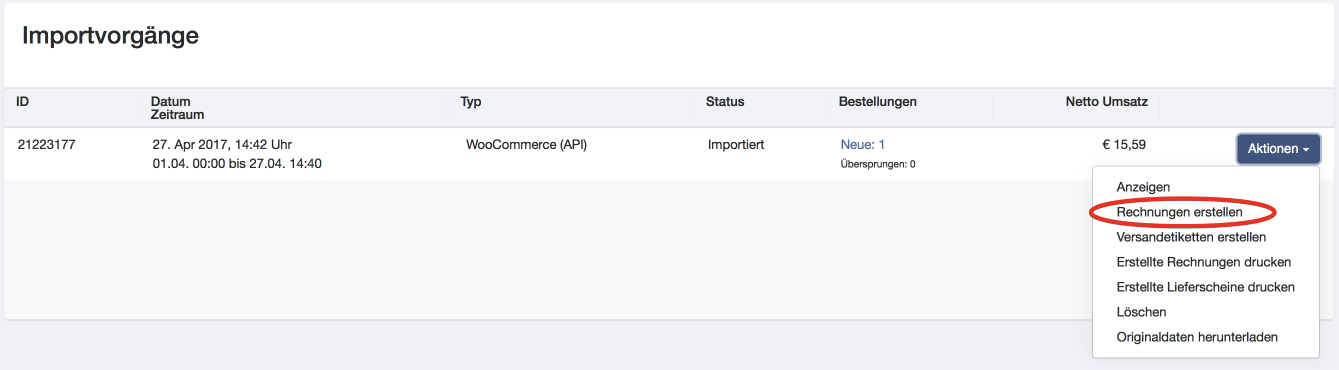Click the Importvorgänge page heading
This screenshot has height=370, width=1339.
click(x=110, y=36)
